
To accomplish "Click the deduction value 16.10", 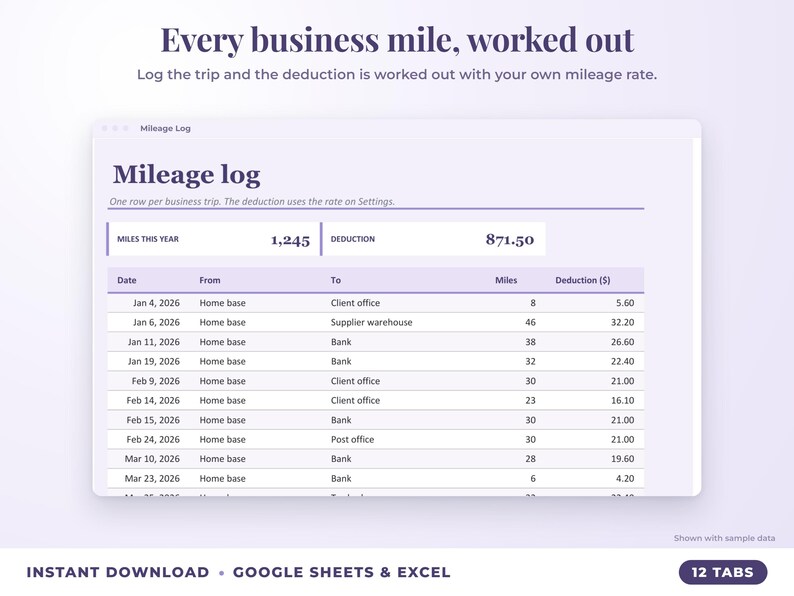I will click(x=622, y=400).
